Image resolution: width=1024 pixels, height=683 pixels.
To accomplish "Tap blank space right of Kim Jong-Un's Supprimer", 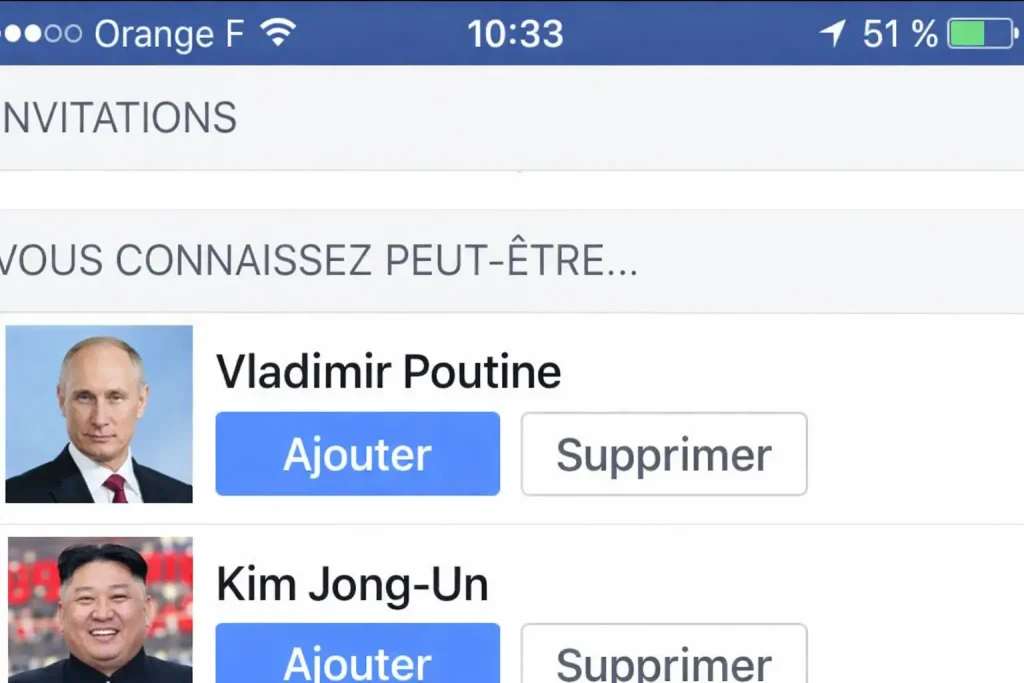I will pos(915,655).
